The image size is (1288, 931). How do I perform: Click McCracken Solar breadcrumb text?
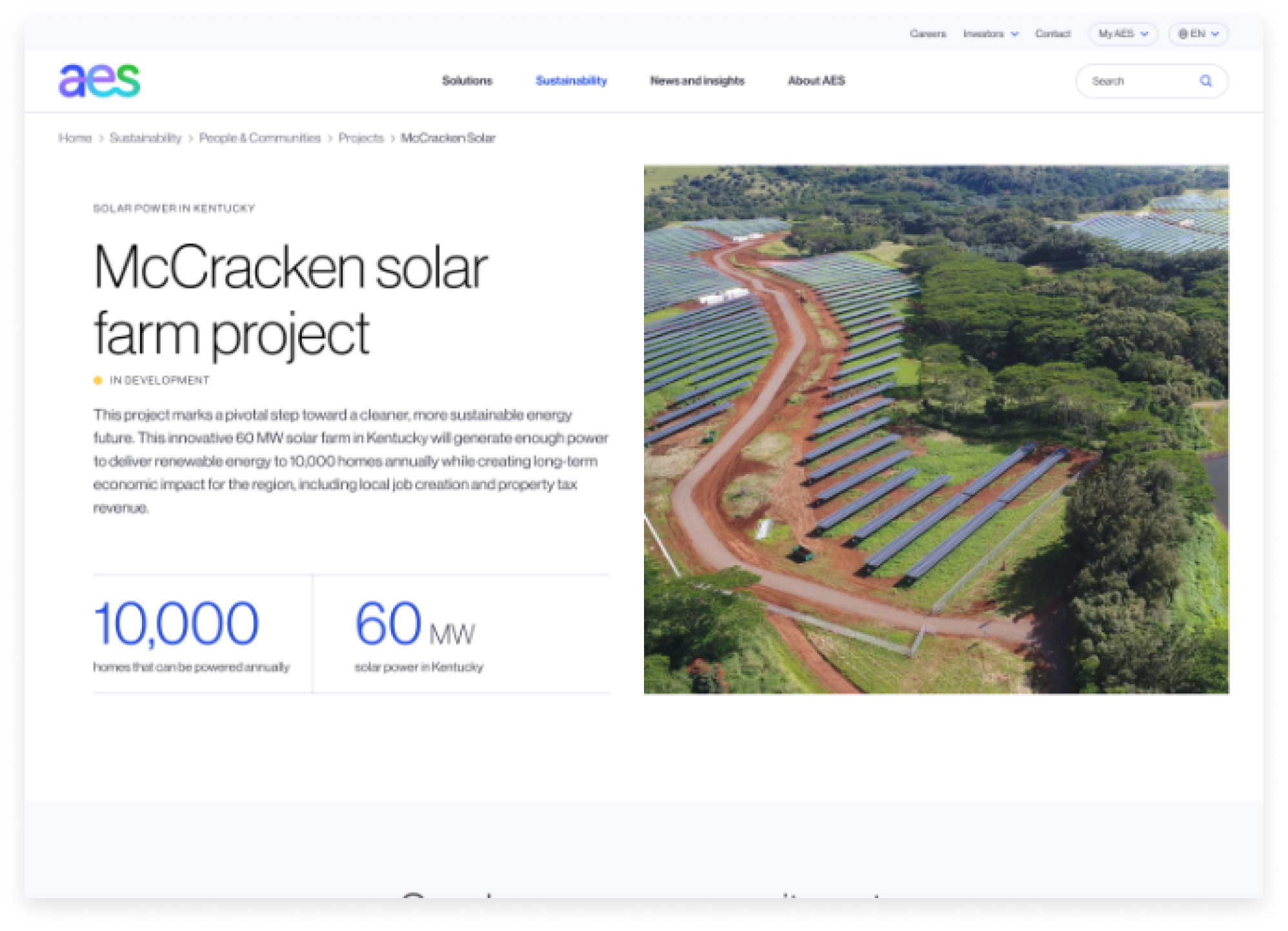(x=448, y=138)
